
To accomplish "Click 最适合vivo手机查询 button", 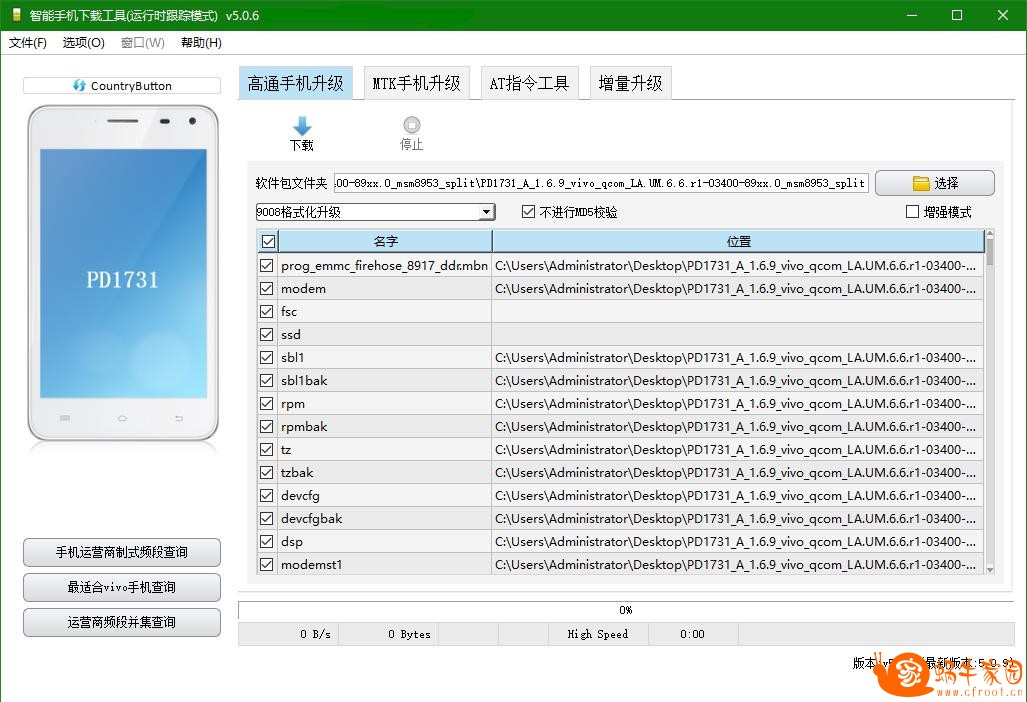I will pos(122,587).
